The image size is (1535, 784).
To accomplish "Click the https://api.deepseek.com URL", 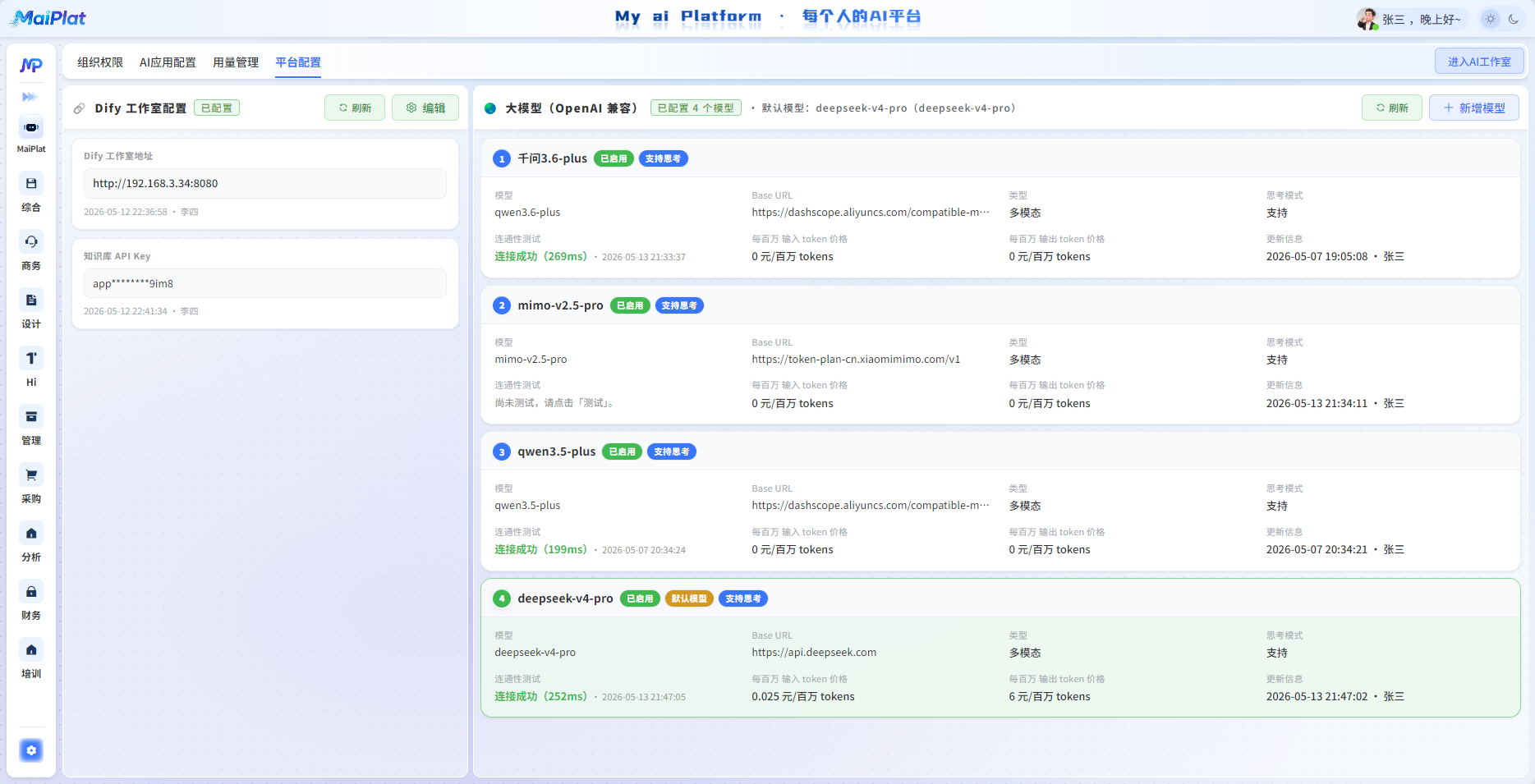I will [814, 653].
